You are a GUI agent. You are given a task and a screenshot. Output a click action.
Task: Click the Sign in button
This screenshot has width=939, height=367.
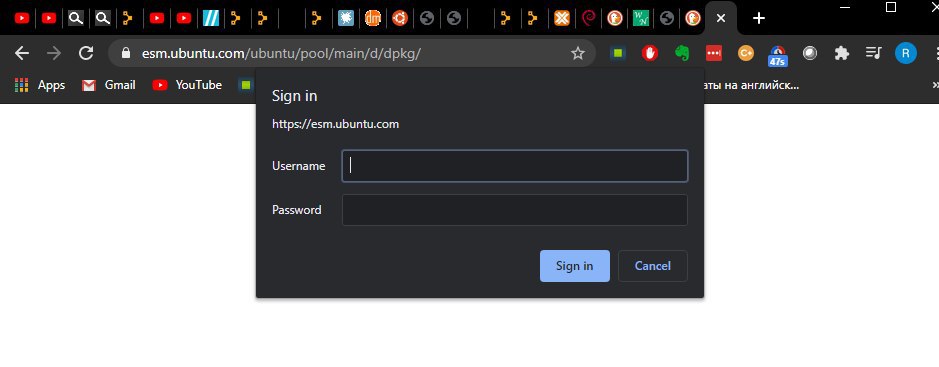point(575,266)
